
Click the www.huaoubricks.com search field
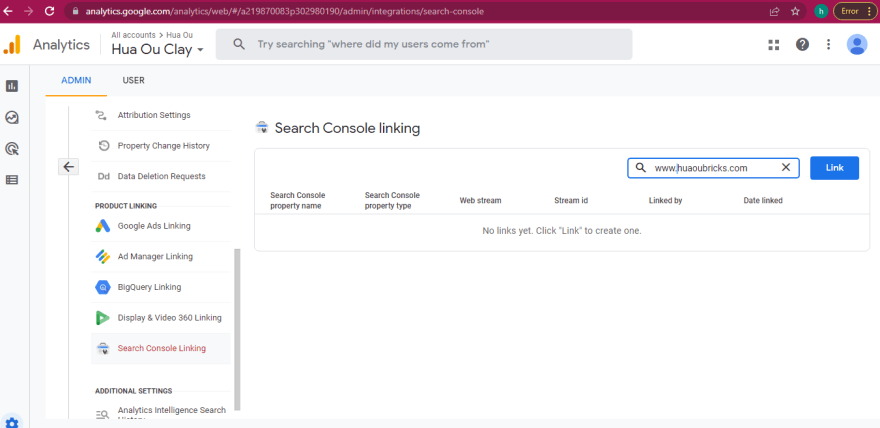click(713, 168)
